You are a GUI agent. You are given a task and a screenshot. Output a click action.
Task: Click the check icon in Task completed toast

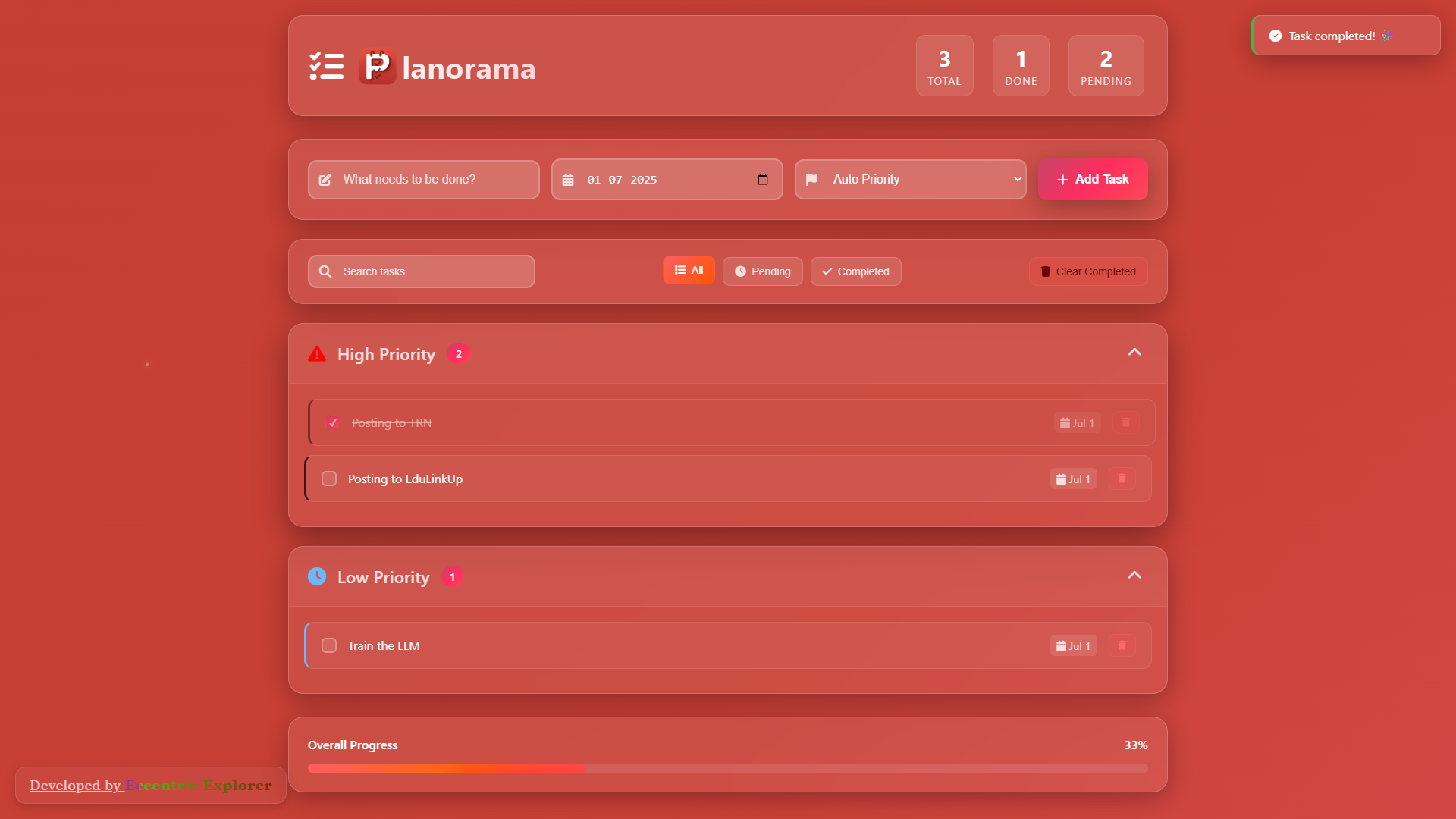pyautogui.click(x=1276, y=36)
